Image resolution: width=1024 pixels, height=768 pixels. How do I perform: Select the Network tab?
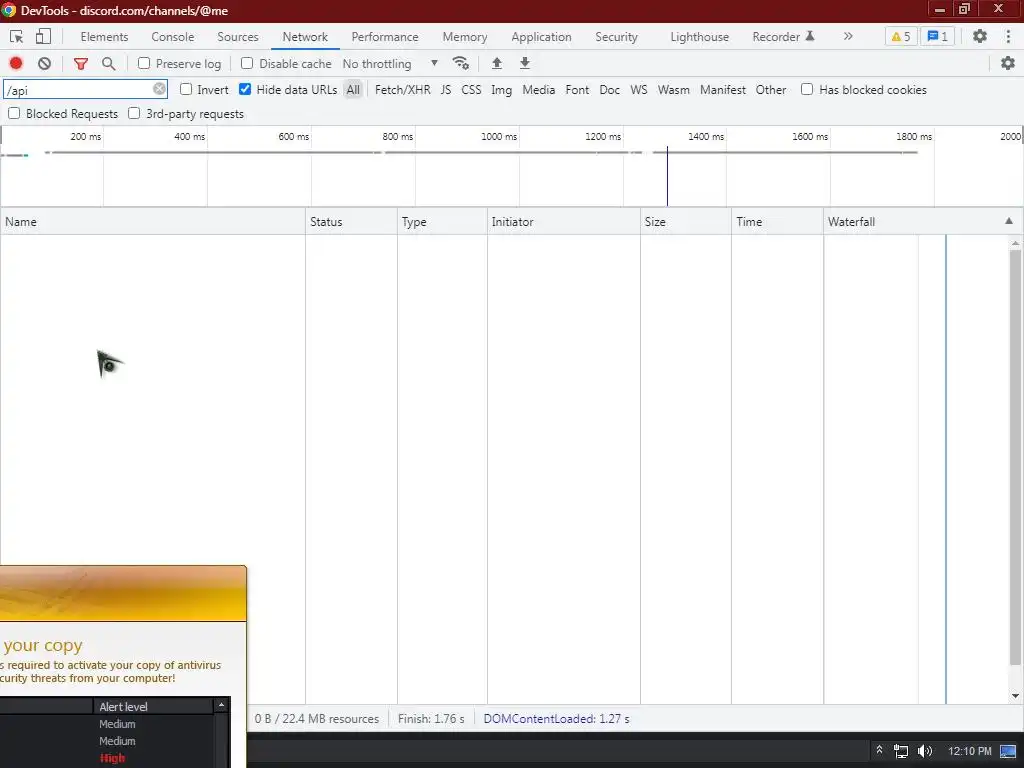(x=305, y=37)
